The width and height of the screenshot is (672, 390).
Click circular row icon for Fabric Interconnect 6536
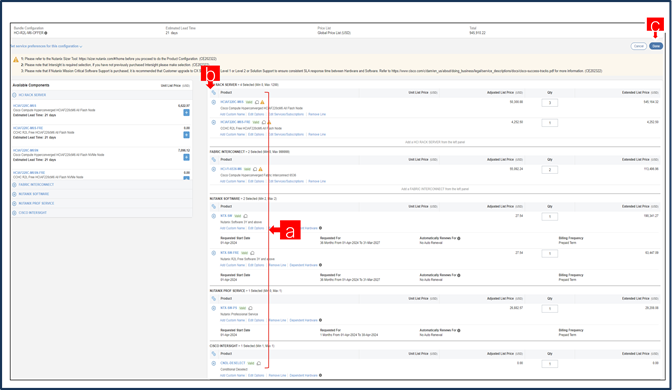pyautogui.click(x=213, y=169)
